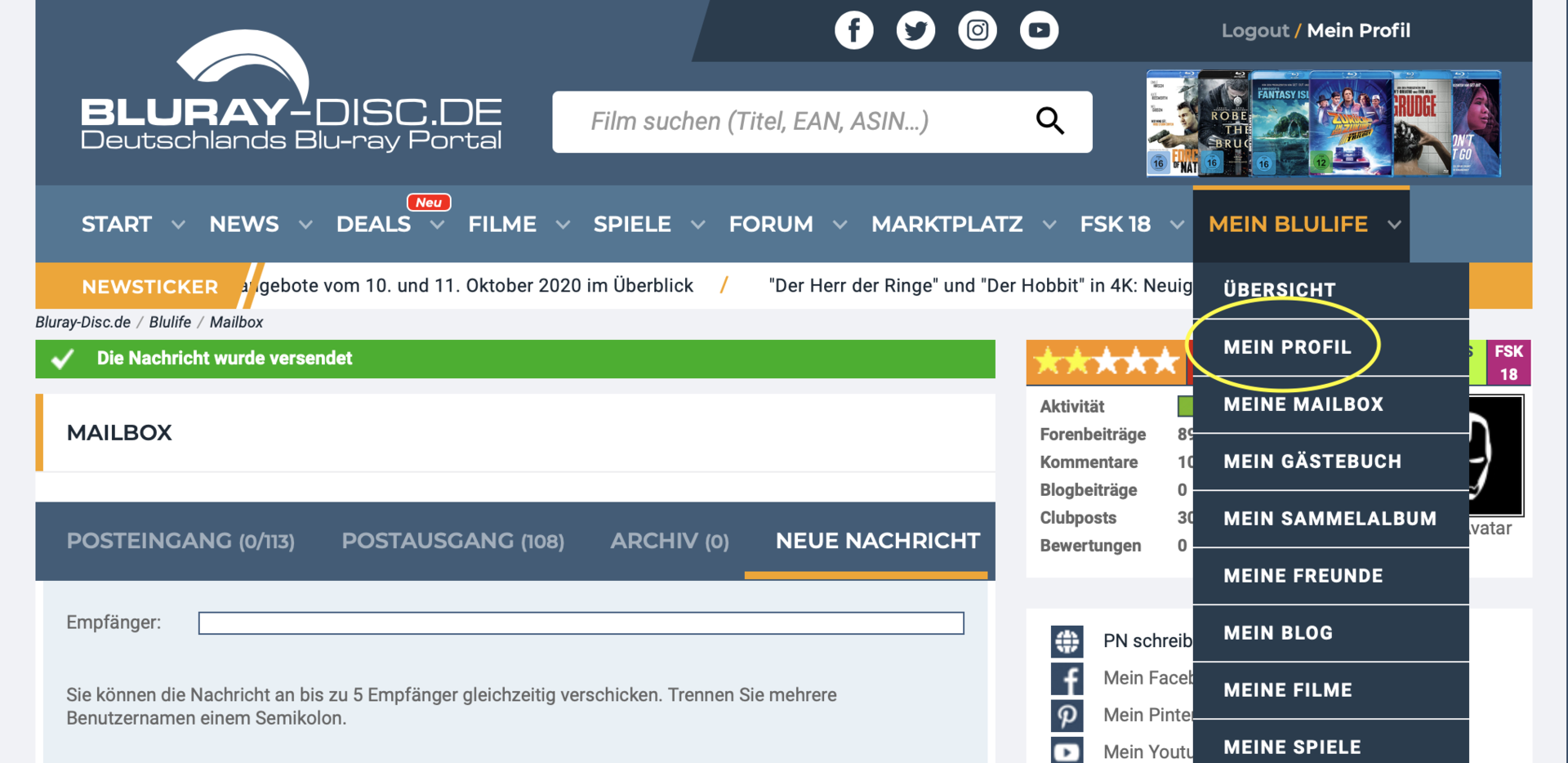Image resolution: width=1568 pixels, height=763 pixels.
Task: Switch to the POSTEINGANG tab
Action: [180, 541]
